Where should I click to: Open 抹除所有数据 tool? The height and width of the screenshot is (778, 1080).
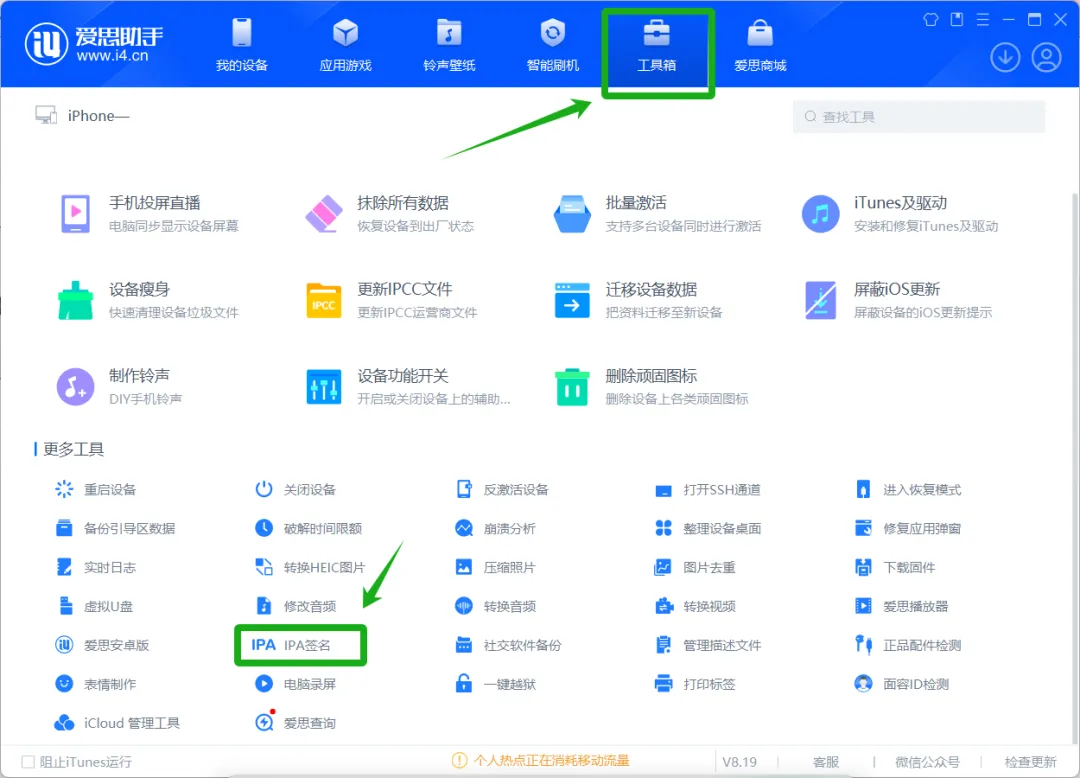(390, 214)
